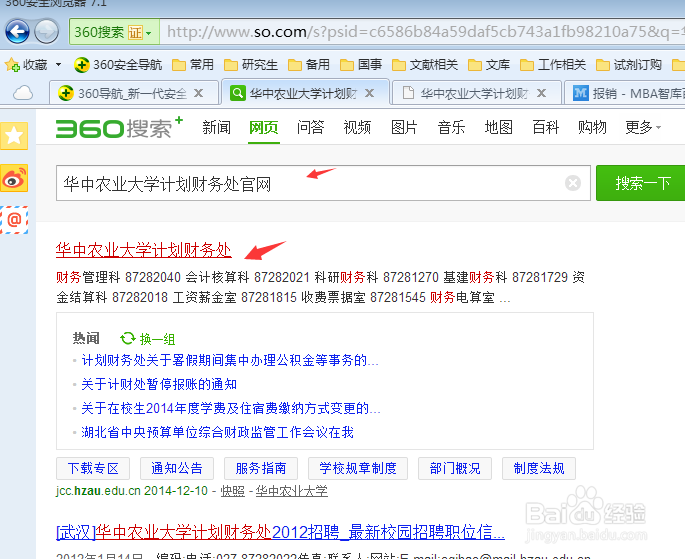
Task: Open the 文献相关 bookmark folder
Action: (425, 65)
